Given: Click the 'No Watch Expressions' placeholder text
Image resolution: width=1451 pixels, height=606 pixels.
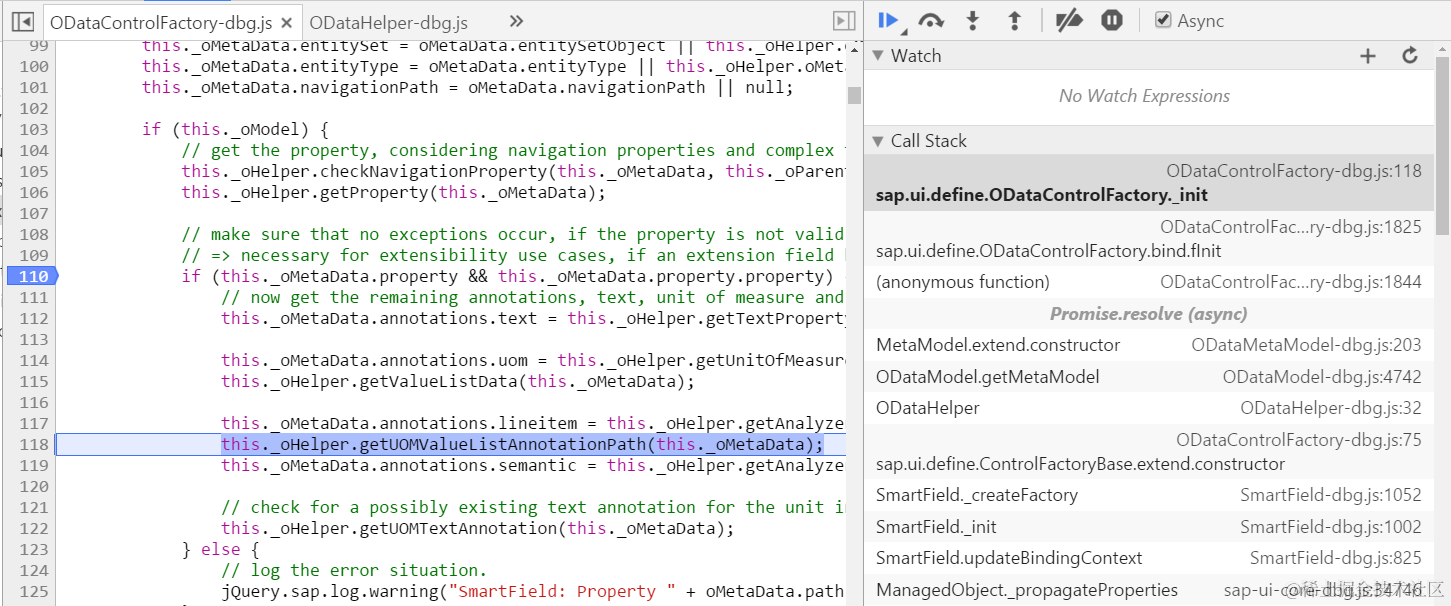Looking at the screenshot, I should (x=1144, y=96).
